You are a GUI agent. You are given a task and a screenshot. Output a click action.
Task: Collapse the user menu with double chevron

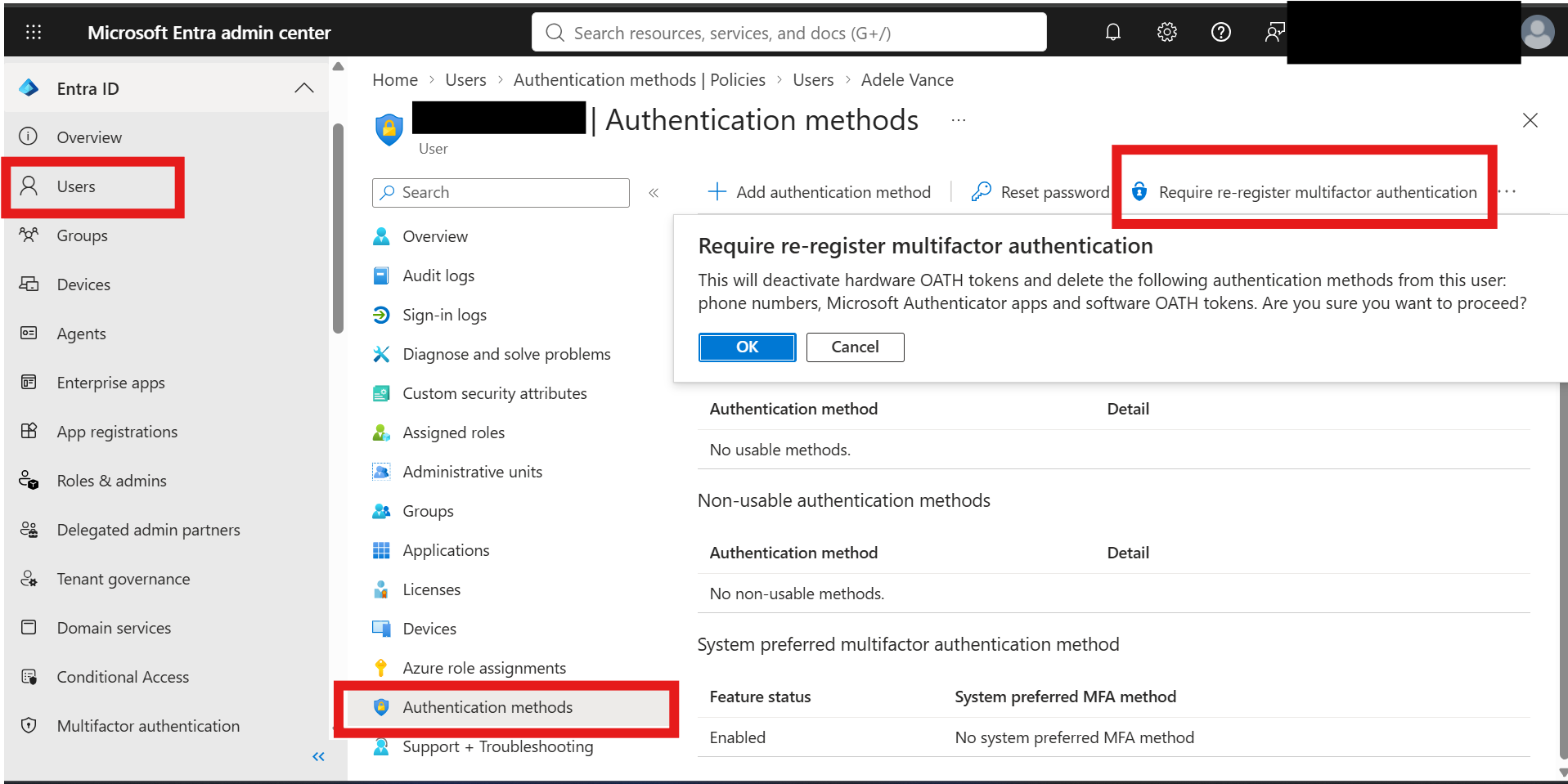point(654,193)
